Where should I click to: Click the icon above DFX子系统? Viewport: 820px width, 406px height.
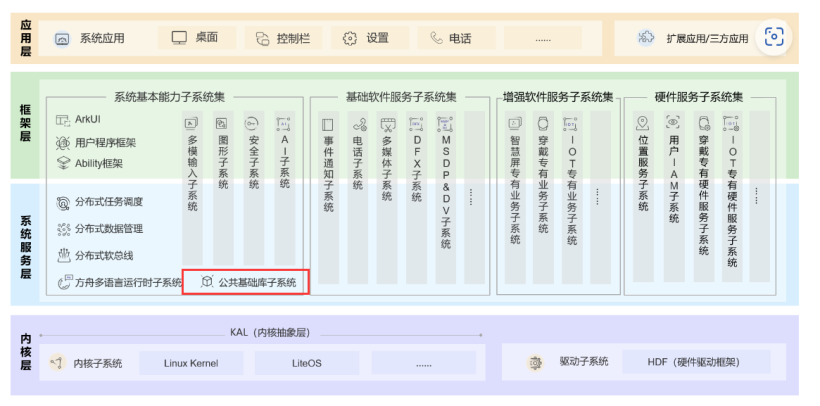(416, 124)
